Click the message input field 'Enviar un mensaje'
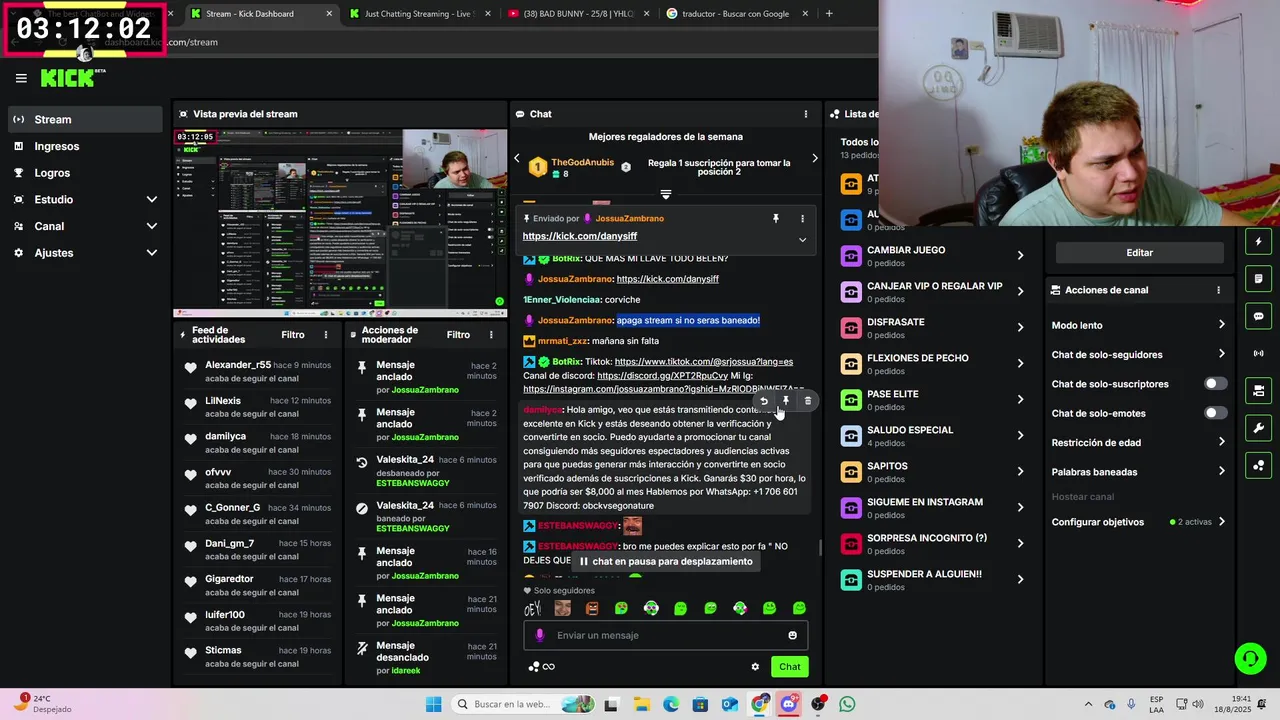1280x720 pixels. [666, 635]
